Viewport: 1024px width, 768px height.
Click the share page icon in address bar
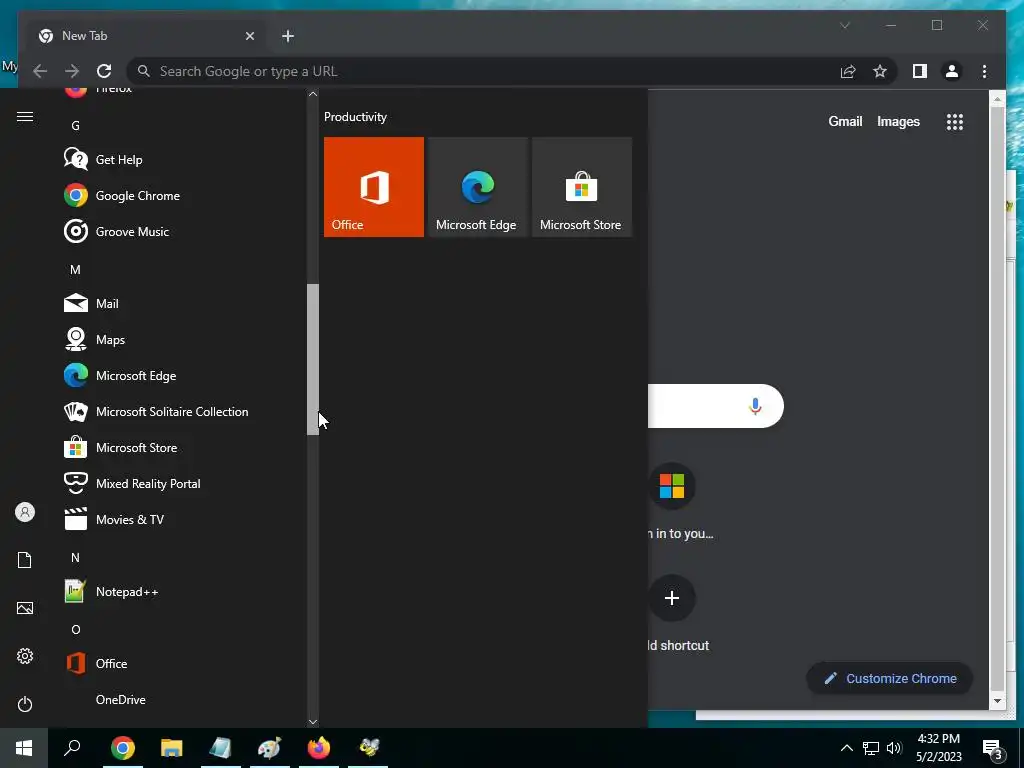point(848,71)
